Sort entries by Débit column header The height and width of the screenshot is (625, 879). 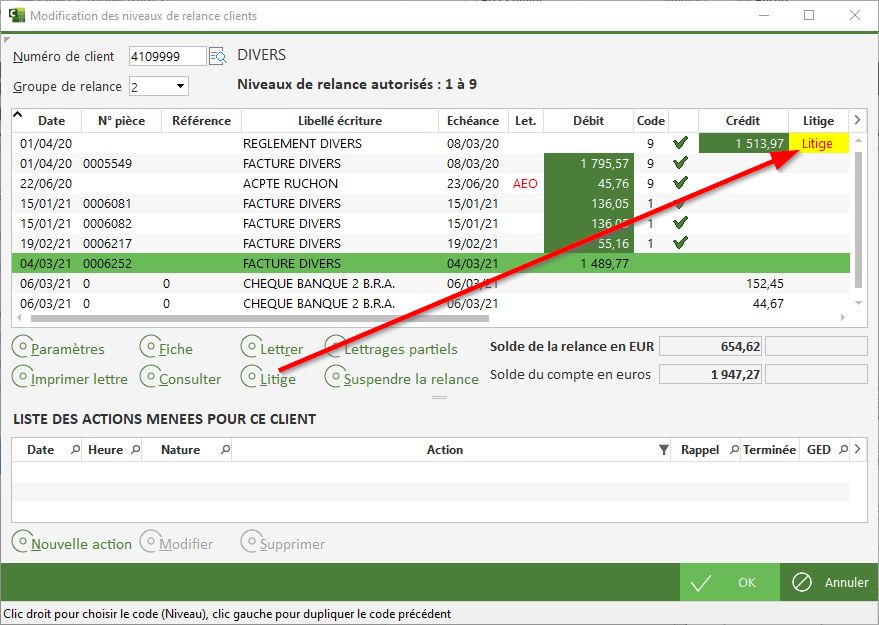(x=588, y=121)
